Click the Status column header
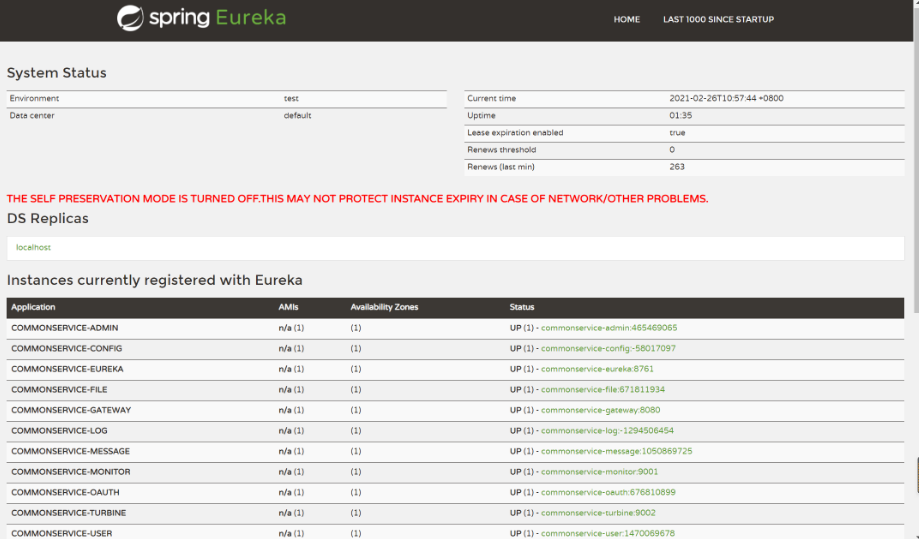 click(x=522, y=307)
